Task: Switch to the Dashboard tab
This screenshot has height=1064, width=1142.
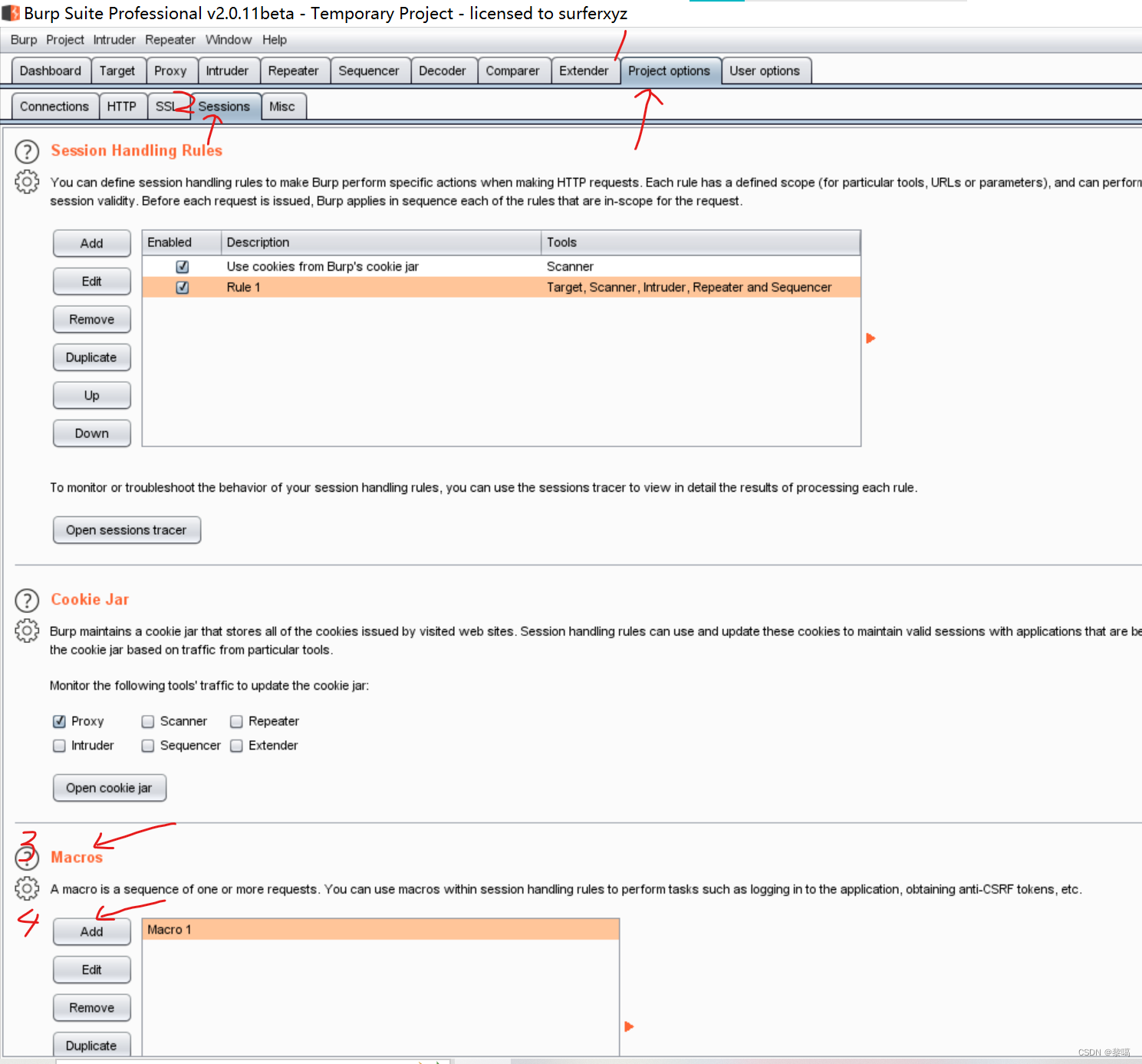Action: 51,71
